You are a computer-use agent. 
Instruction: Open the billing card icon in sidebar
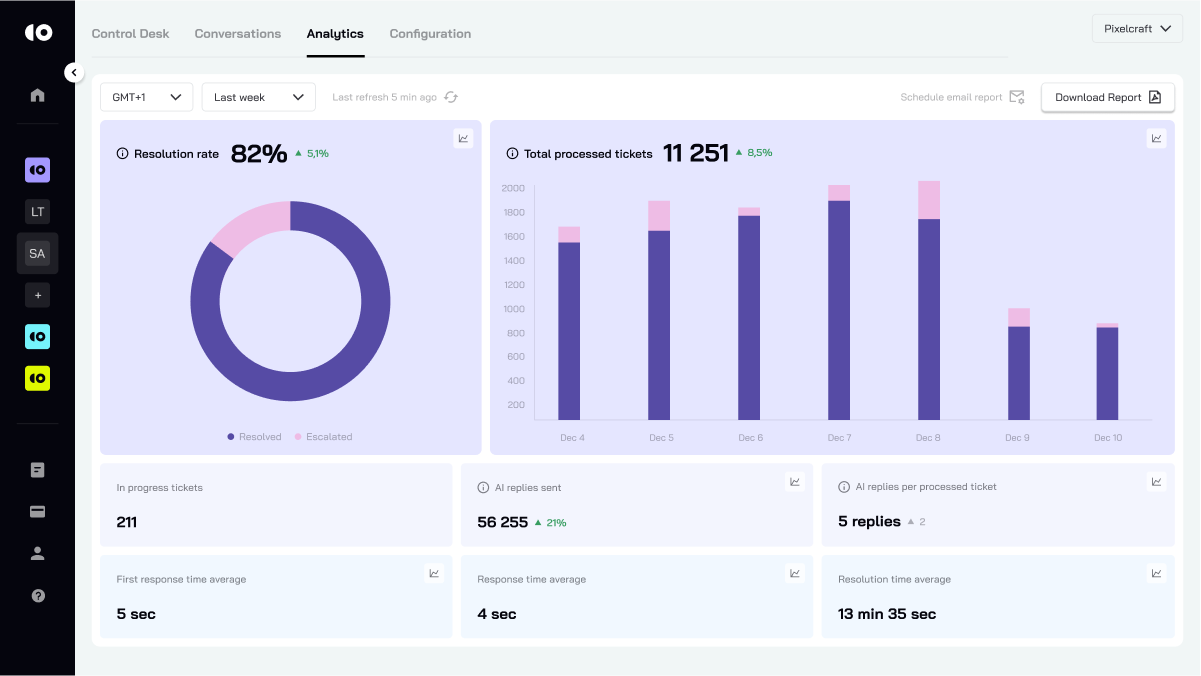(38, 512)
